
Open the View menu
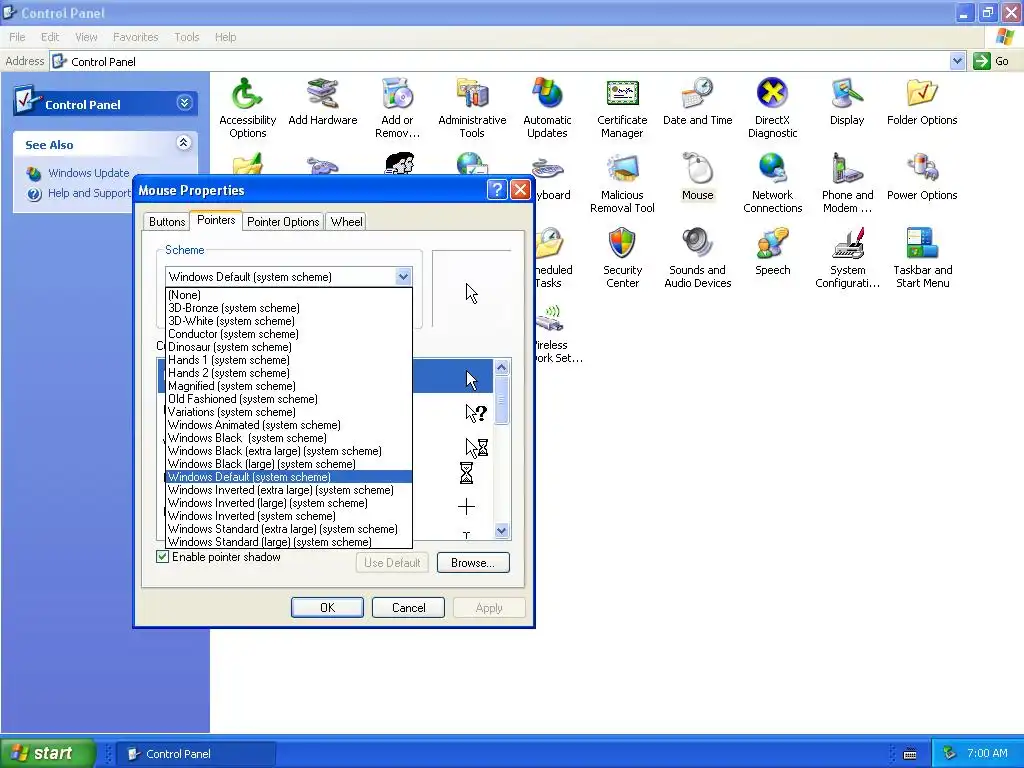86,37
